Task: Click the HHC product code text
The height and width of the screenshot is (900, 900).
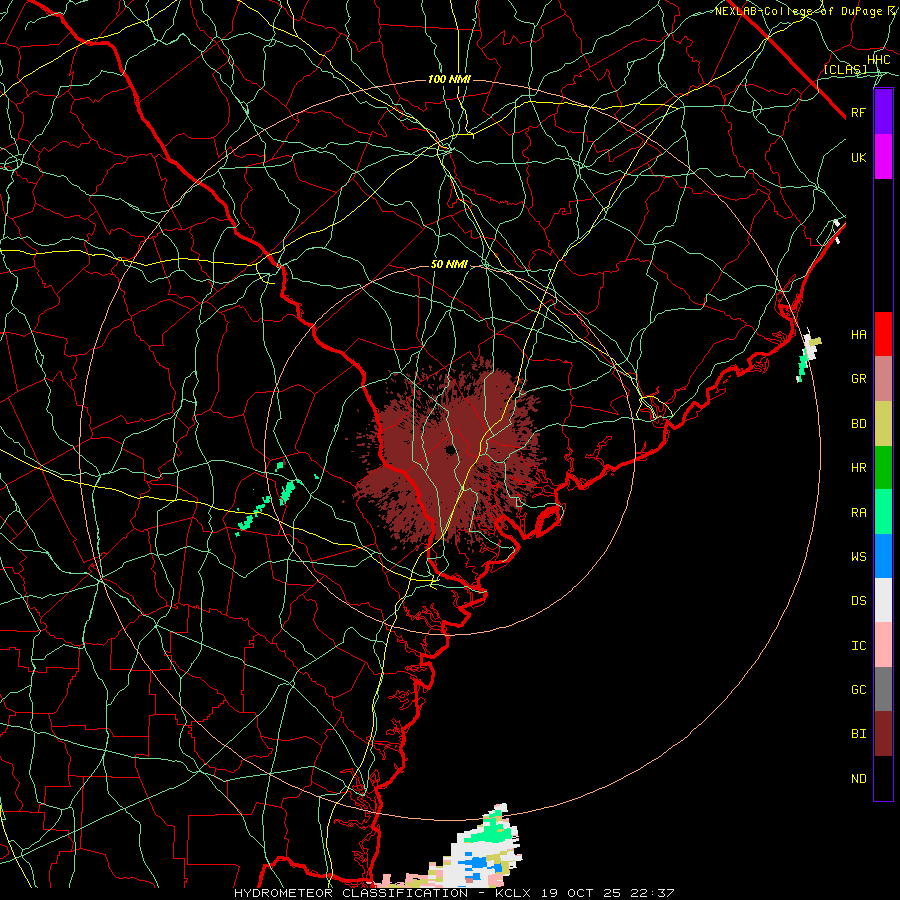Action: [879, 60]
